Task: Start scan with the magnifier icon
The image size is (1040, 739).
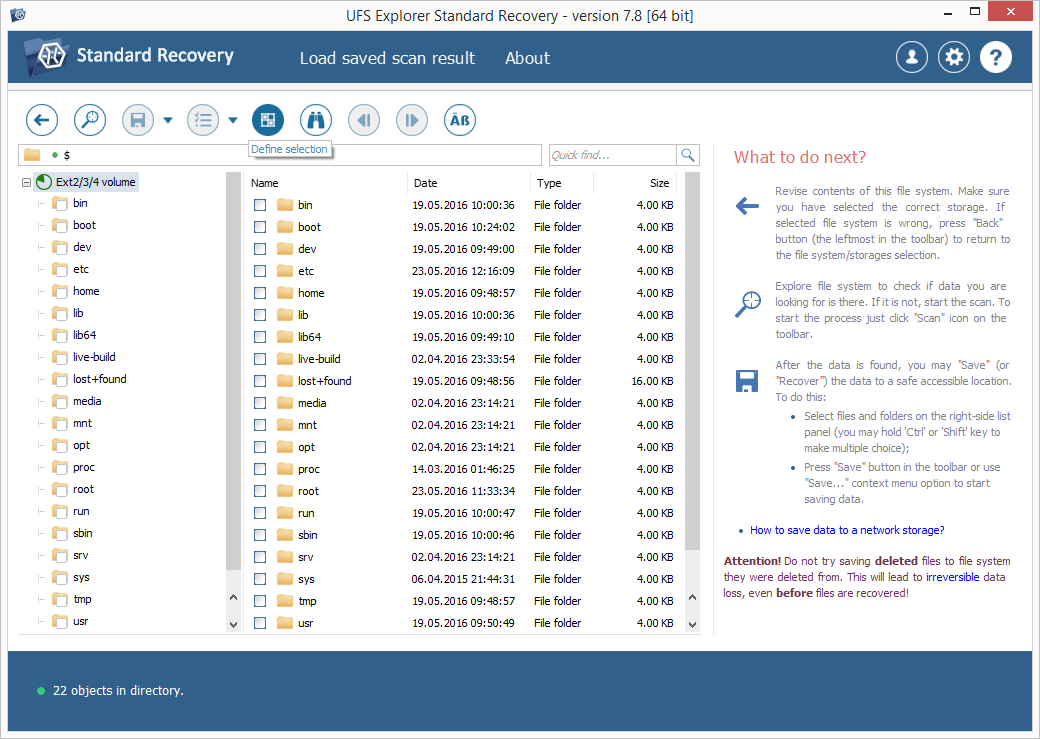Action: [90, 120]
